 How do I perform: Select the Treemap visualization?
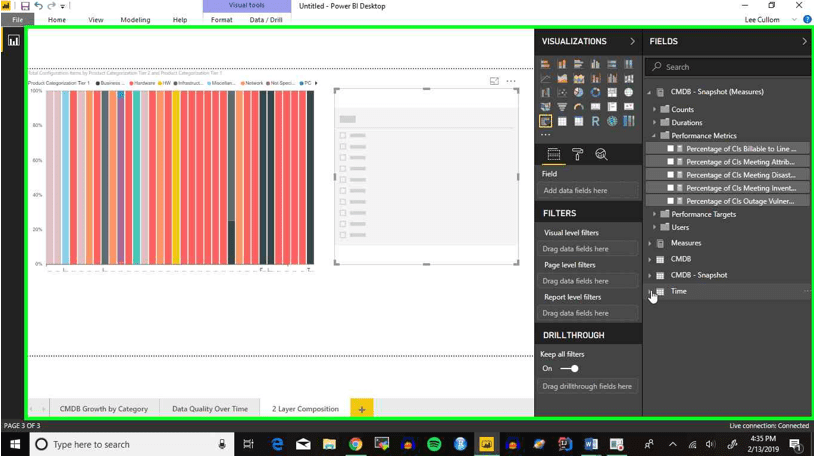tap(612, 93)
